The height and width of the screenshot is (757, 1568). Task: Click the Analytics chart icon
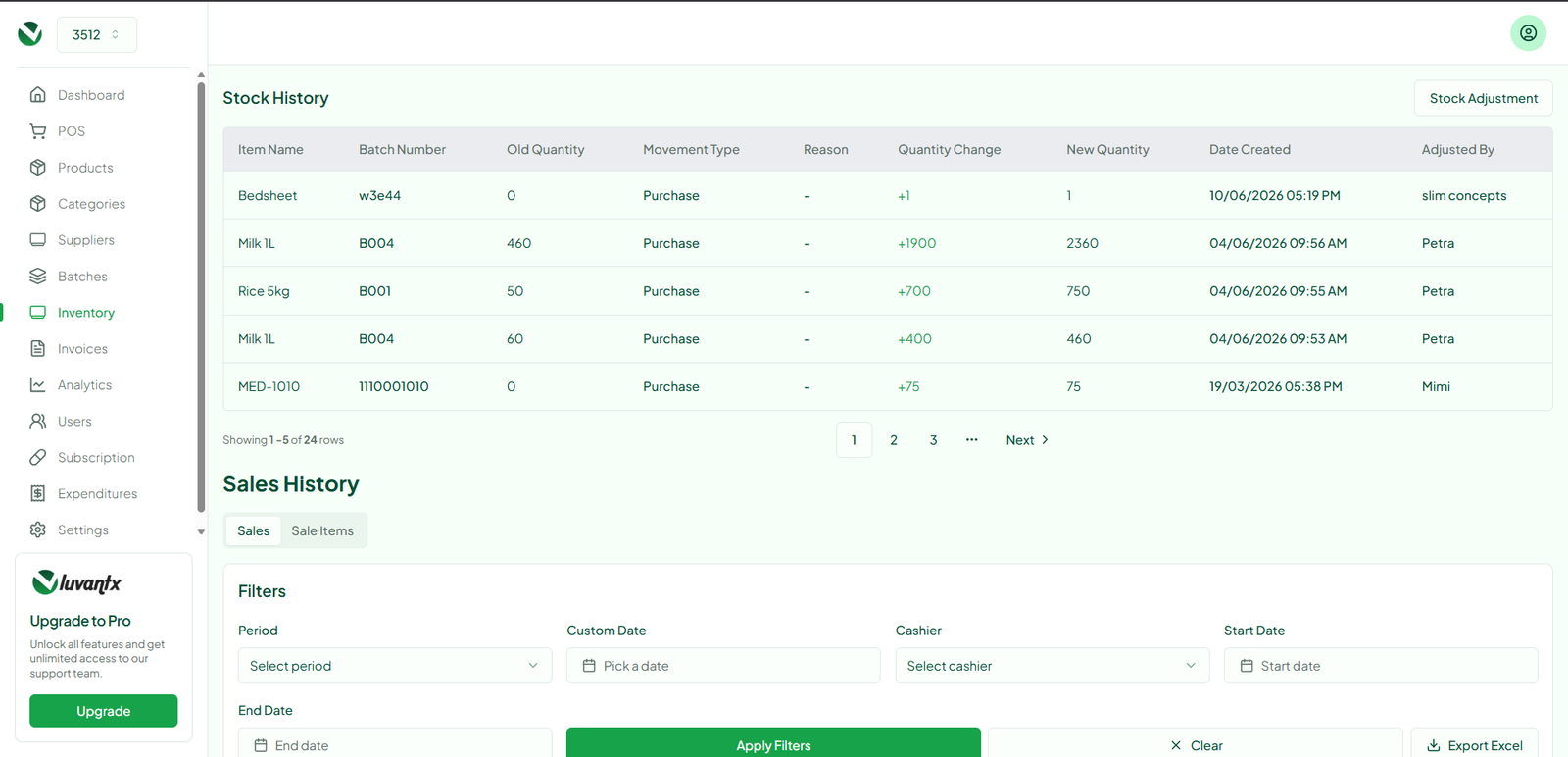click(x=38, y=385)
